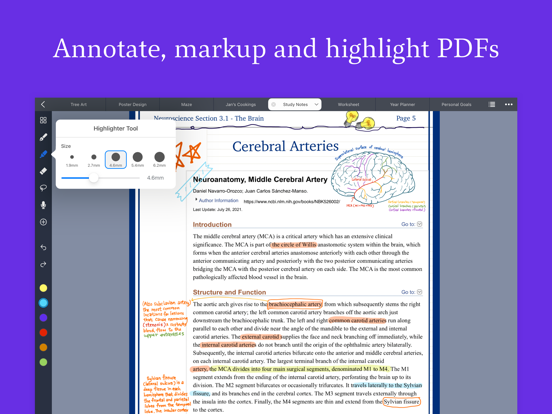Screen dimensions: 552x414
Task: Select the 6.2mm highlighter size
Action: coord(159,159)
